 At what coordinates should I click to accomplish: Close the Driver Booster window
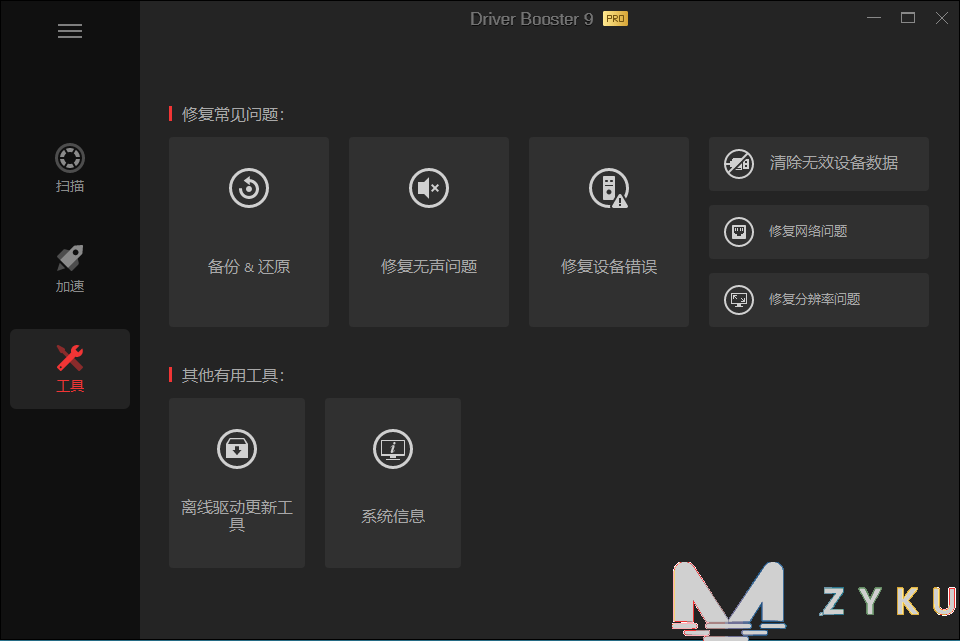click(942, 18)
